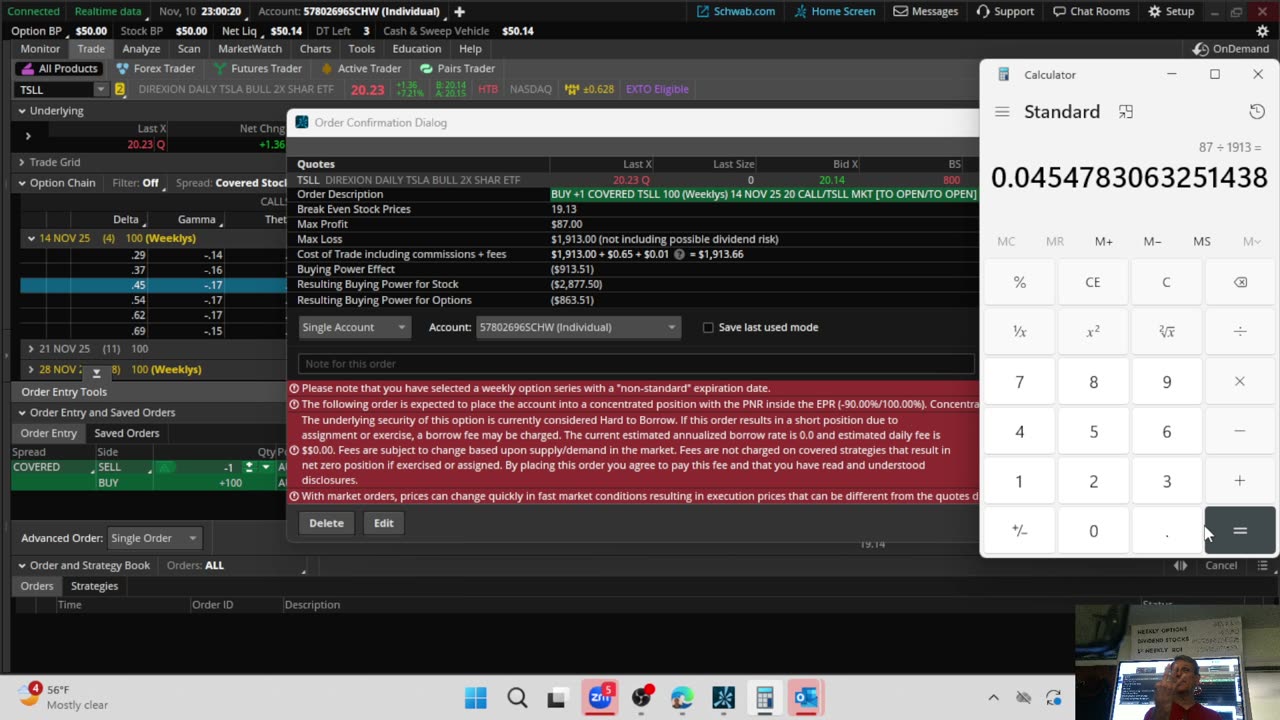Select the All Products sub-tab
Screen dimensions: 1280x720
pyautogui.click(x=59, y=68)
